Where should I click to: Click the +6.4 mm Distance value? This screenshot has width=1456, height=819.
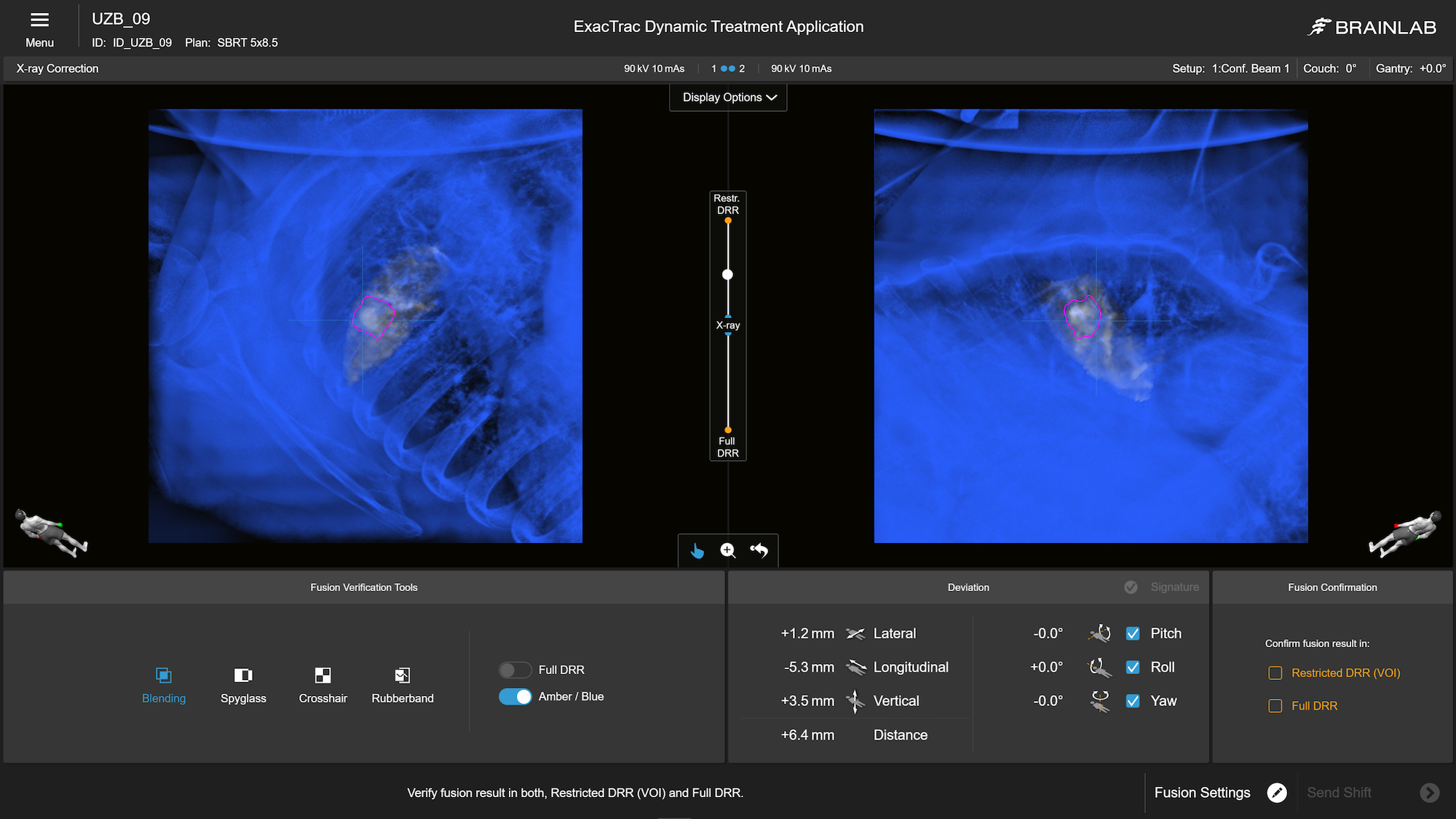(807, 735)
